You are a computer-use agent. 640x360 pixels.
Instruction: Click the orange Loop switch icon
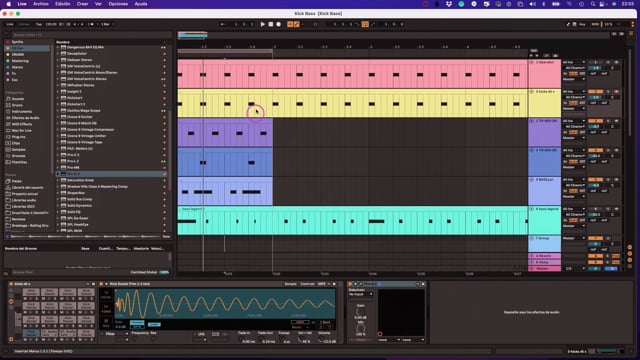pos(364,24)
